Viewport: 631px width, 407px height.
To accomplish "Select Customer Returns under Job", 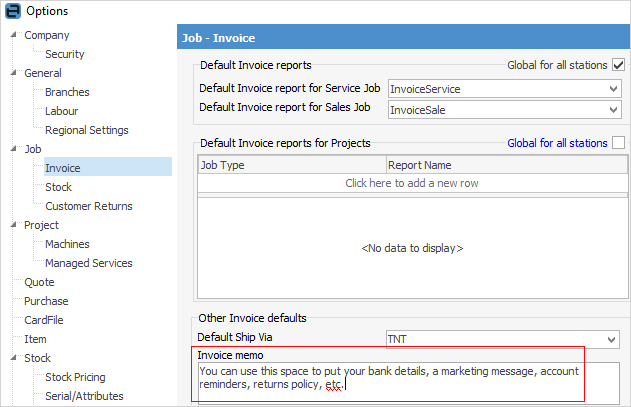I will pos(88,207).
